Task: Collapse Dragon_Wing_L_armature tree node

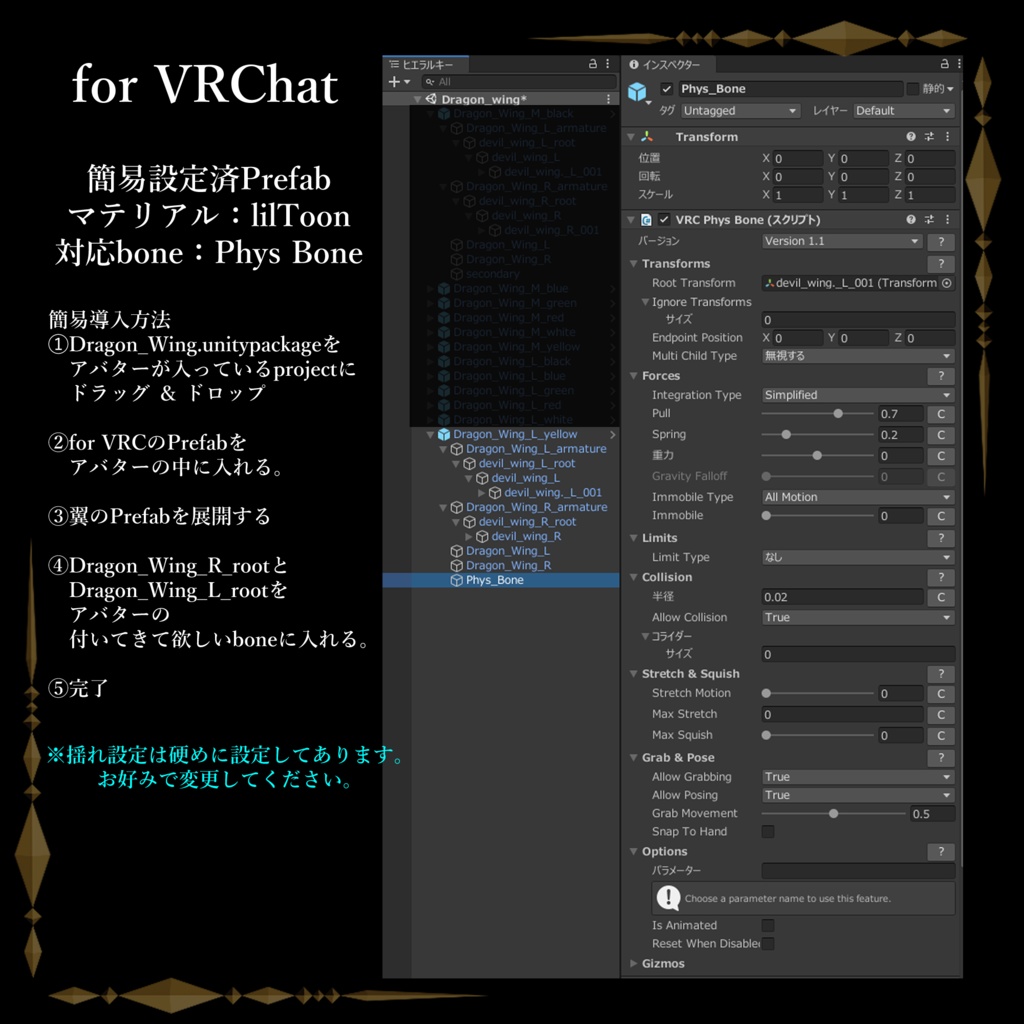Action: (x=443, y=449)
